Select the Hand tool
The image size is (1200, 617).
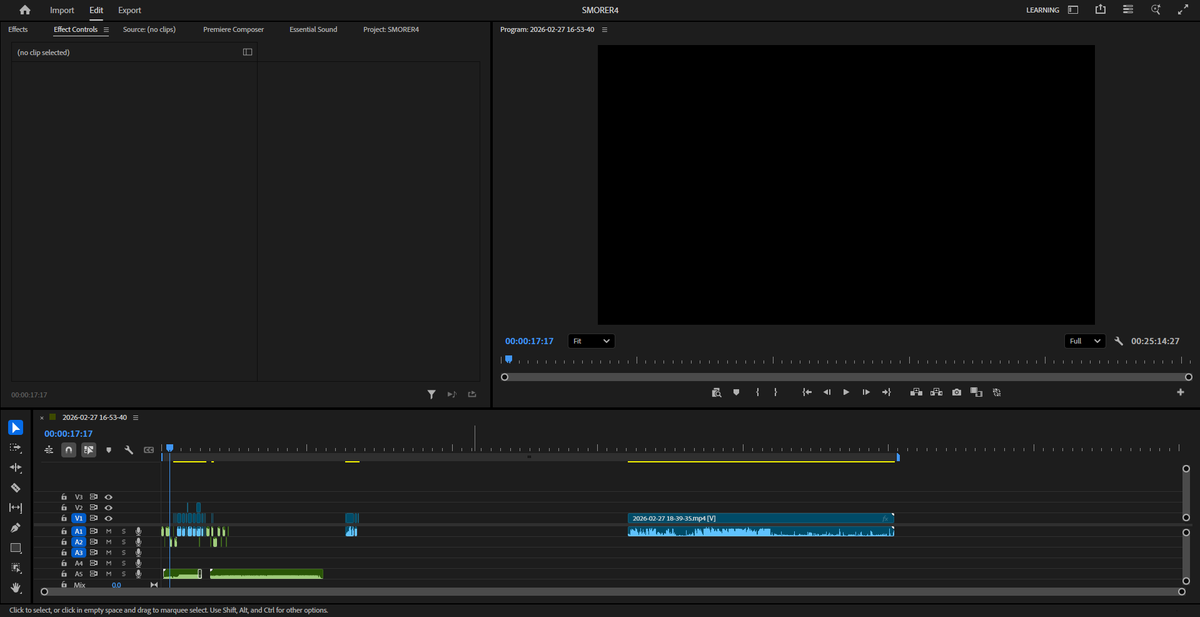[x=15, y=588]
